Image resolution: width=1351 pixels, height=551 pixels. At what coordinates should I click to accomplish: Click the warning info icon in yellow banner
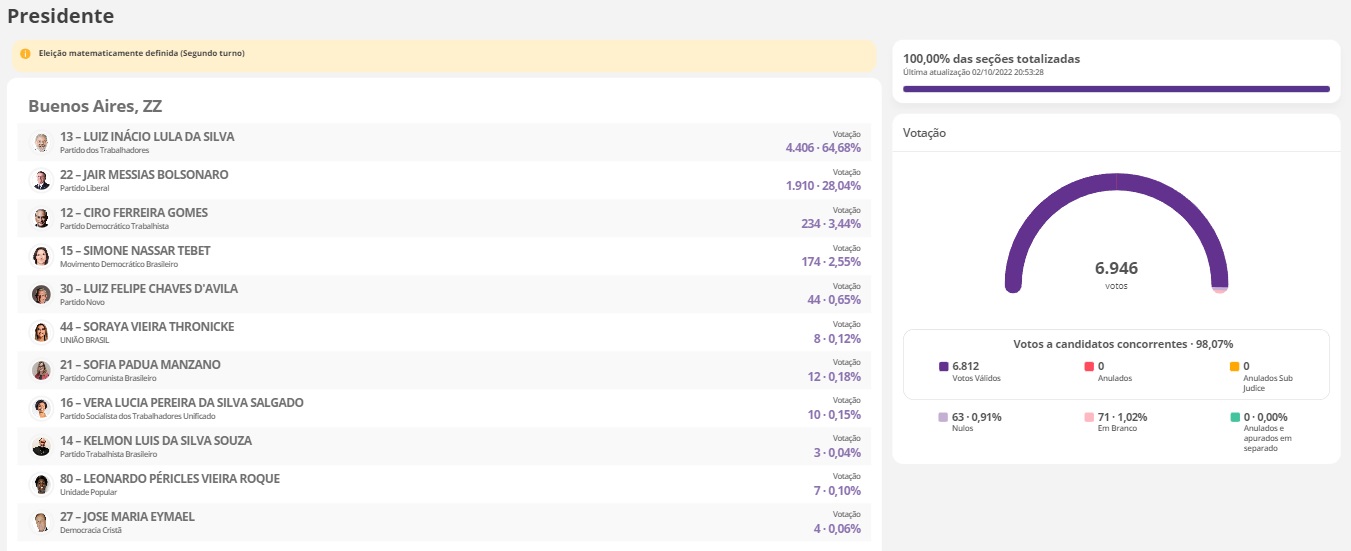[x=25, y=54]
